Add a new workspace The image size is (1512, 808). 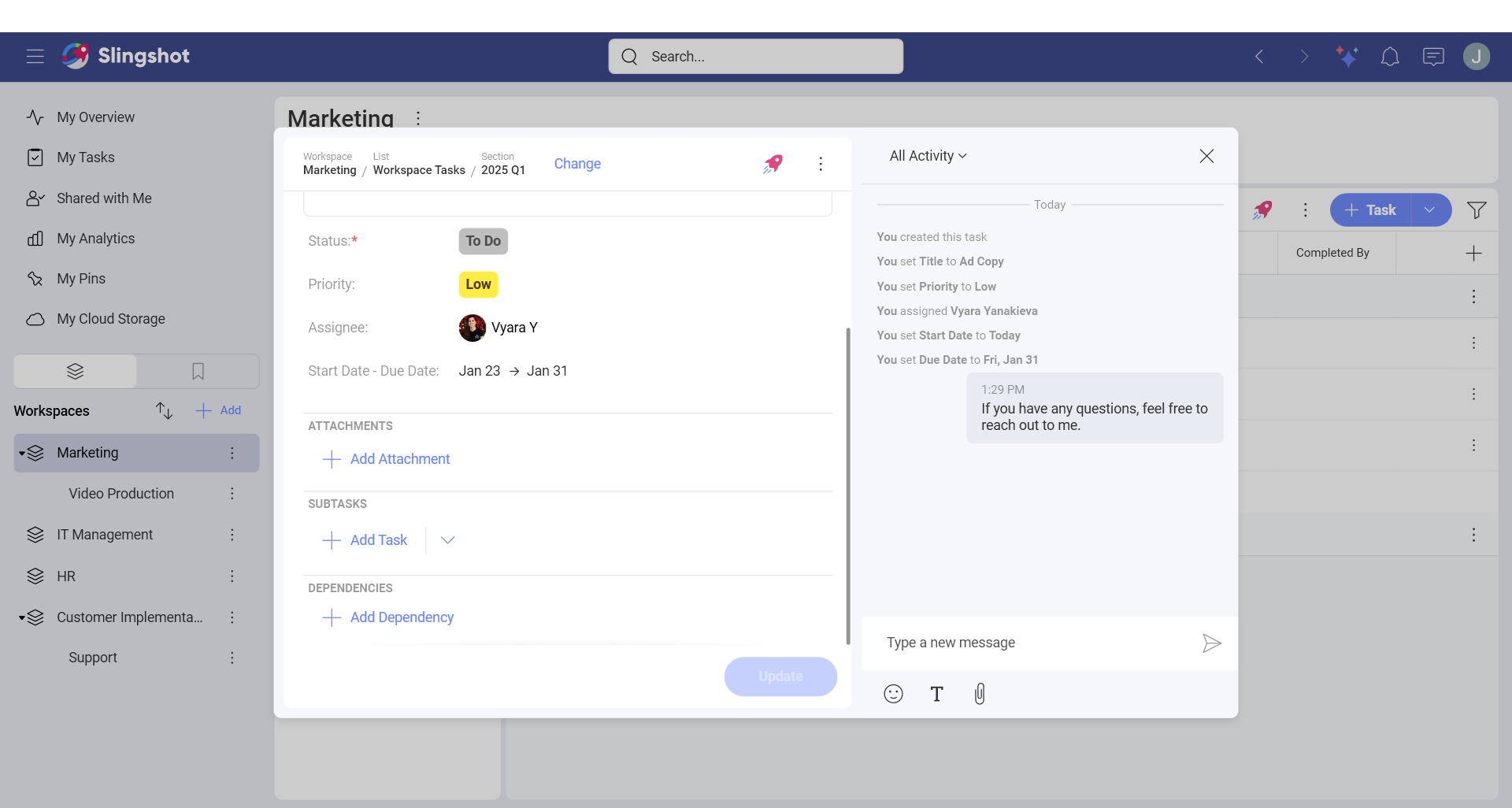click(x=219, y=410)
